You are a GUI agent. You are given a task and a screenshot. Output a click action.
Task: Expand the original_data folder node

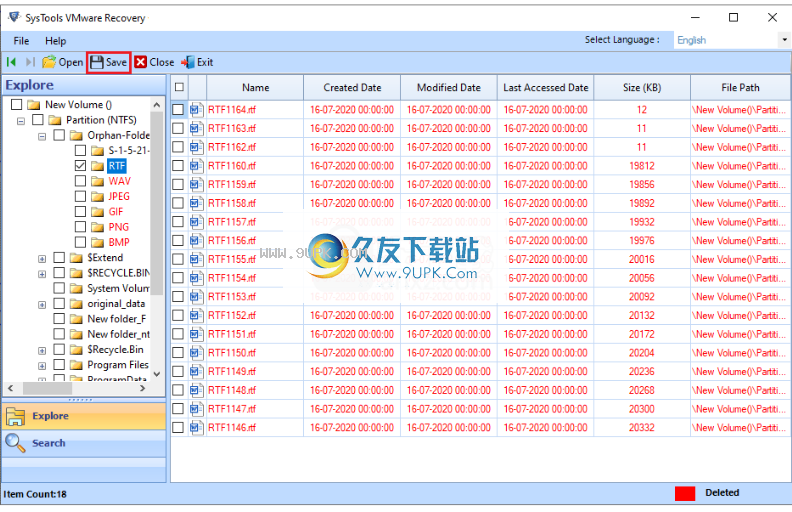[x=42, y=305]
